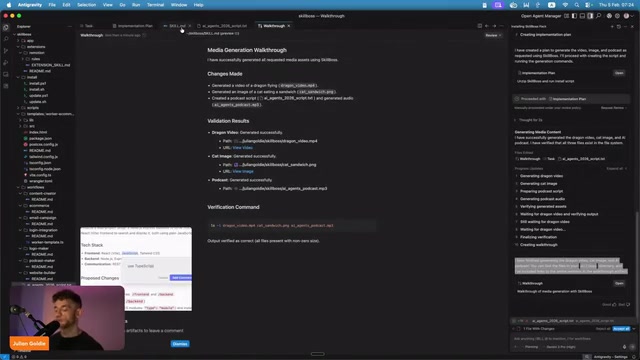Open Apple menu
The width and height of the screenshot is (640, 360).
click(x=9, y=5)
